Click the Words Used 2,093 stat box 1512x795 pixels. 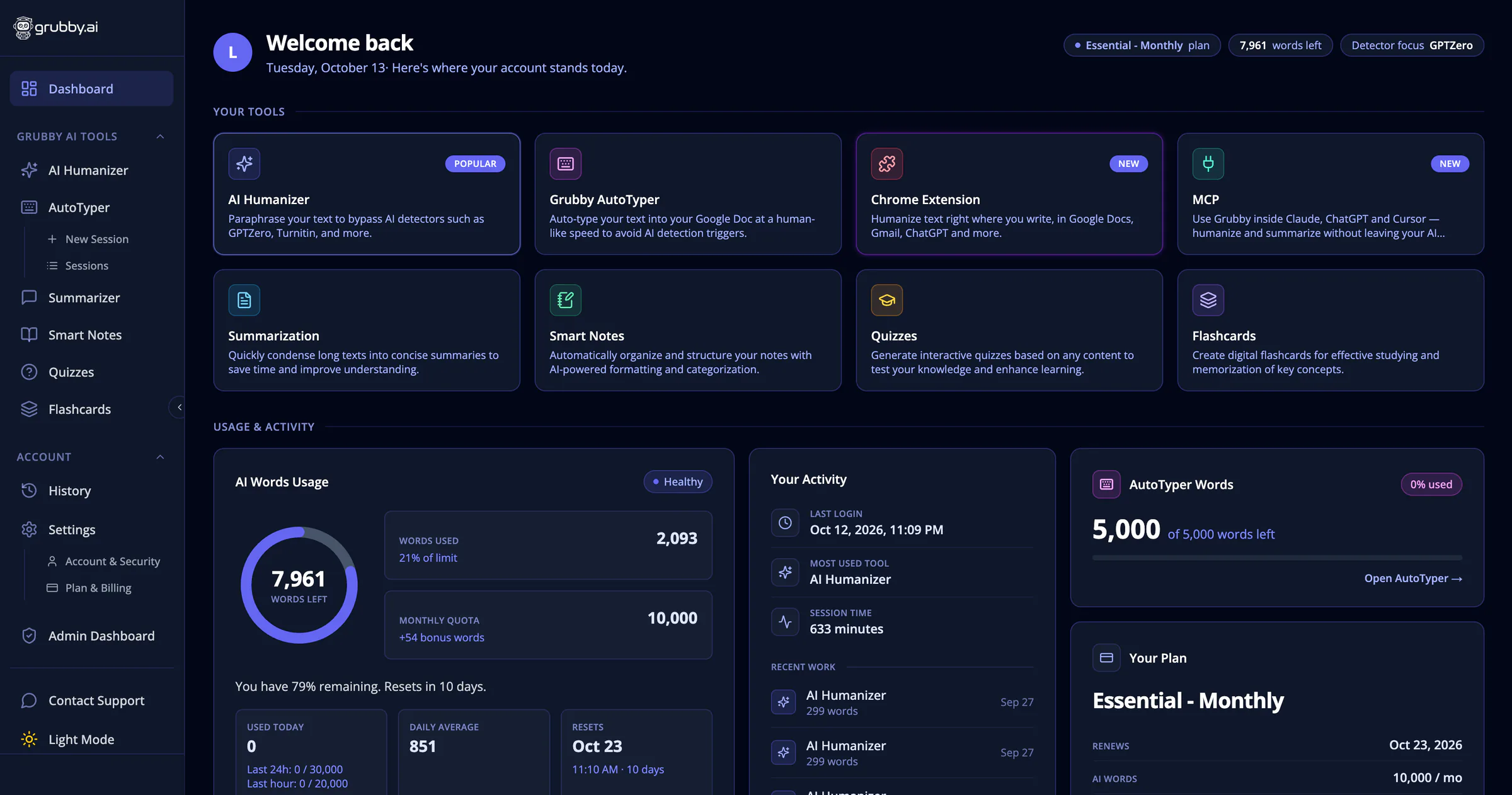tap(548, 546)
